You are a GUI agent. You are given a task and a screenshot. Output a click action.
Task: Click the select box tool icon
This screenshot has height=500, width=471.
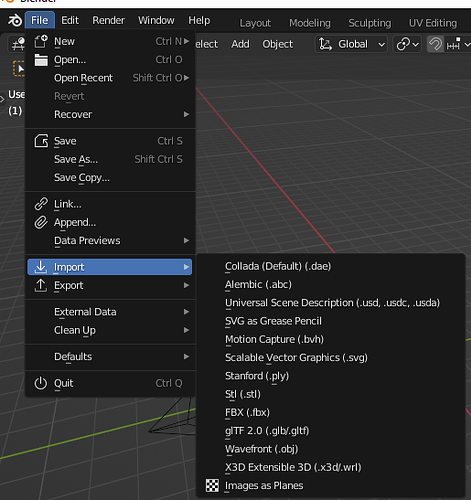click(x=19, y=69)
